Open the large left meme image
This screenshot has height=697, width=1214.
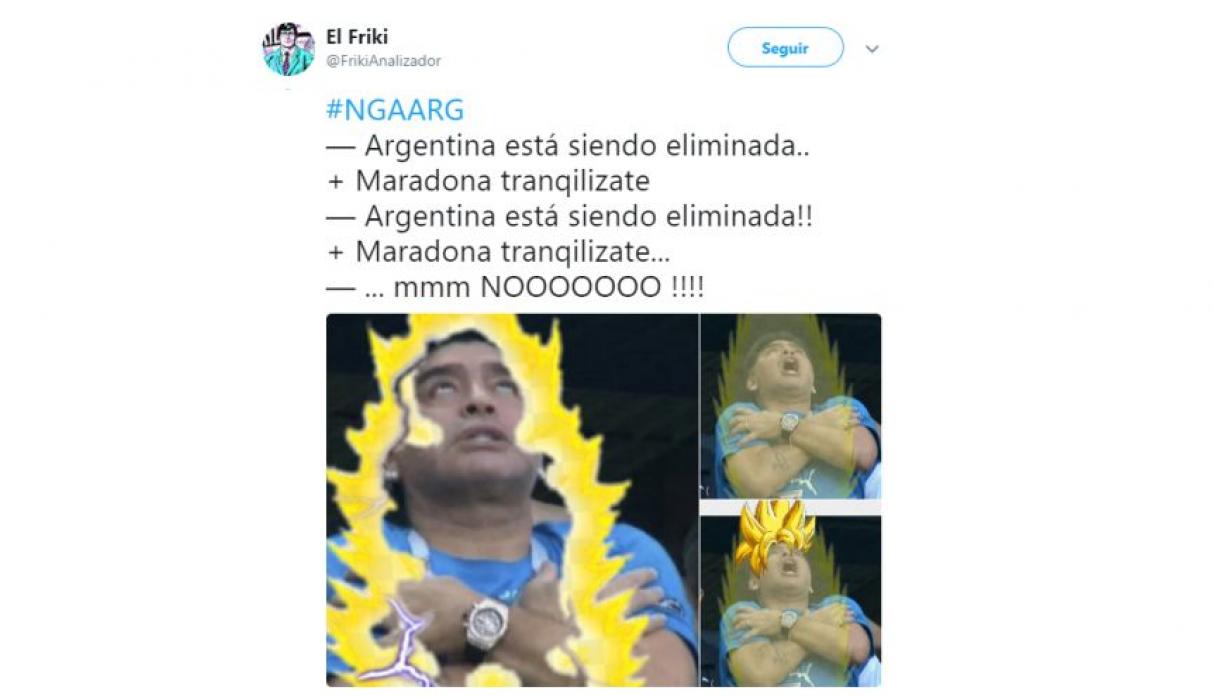(512, 500)
